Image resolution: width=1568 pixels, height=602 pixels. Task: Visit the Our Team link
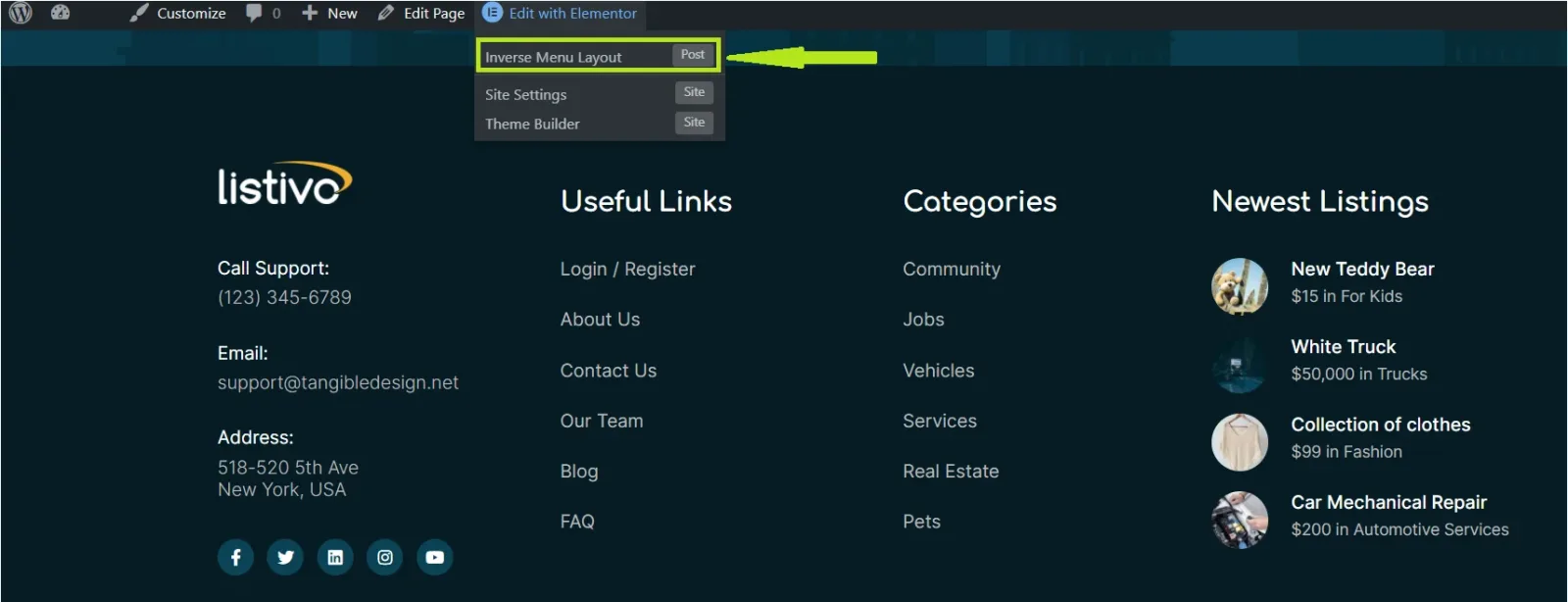click(x=602, y=421)
